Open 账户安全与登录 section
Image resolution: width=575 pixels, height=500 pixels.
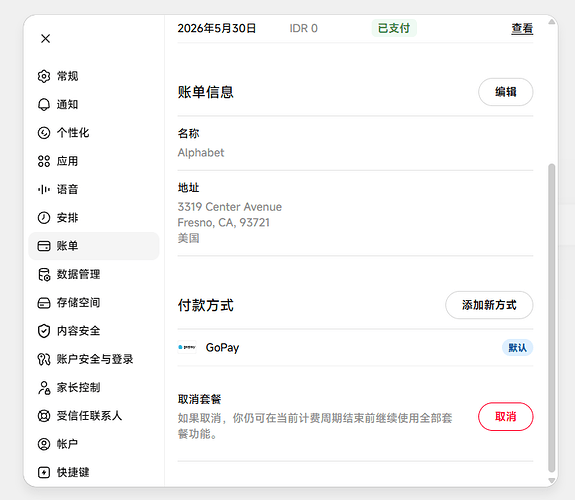pyautogui.click(x=94, y=359)
